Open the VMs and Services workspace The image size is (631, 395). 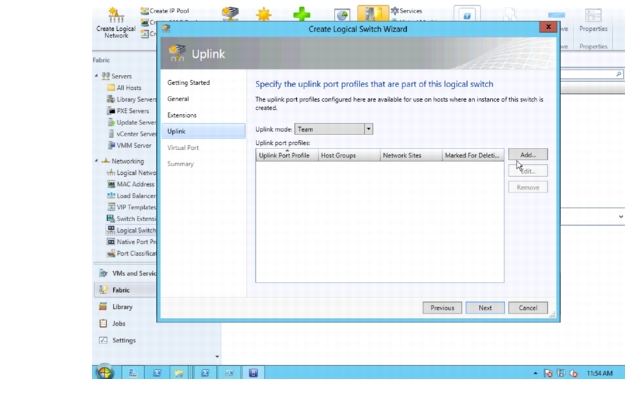click(126, 273)
